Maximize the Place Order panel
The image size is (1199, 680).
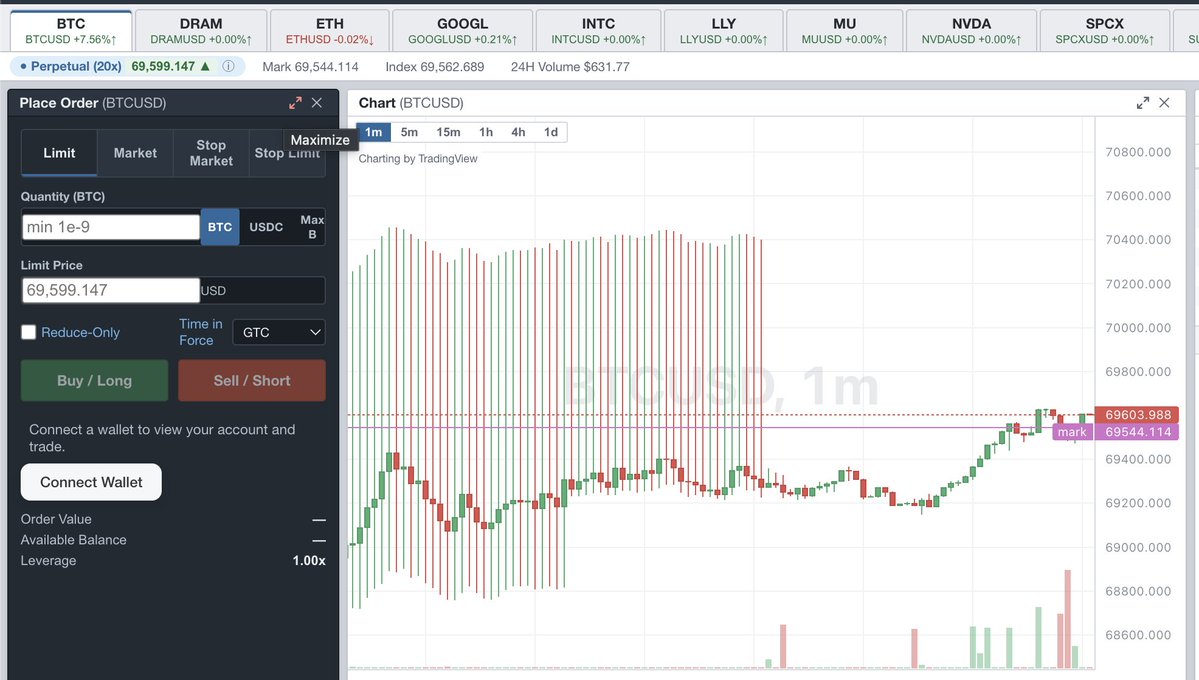click(295, 102)
